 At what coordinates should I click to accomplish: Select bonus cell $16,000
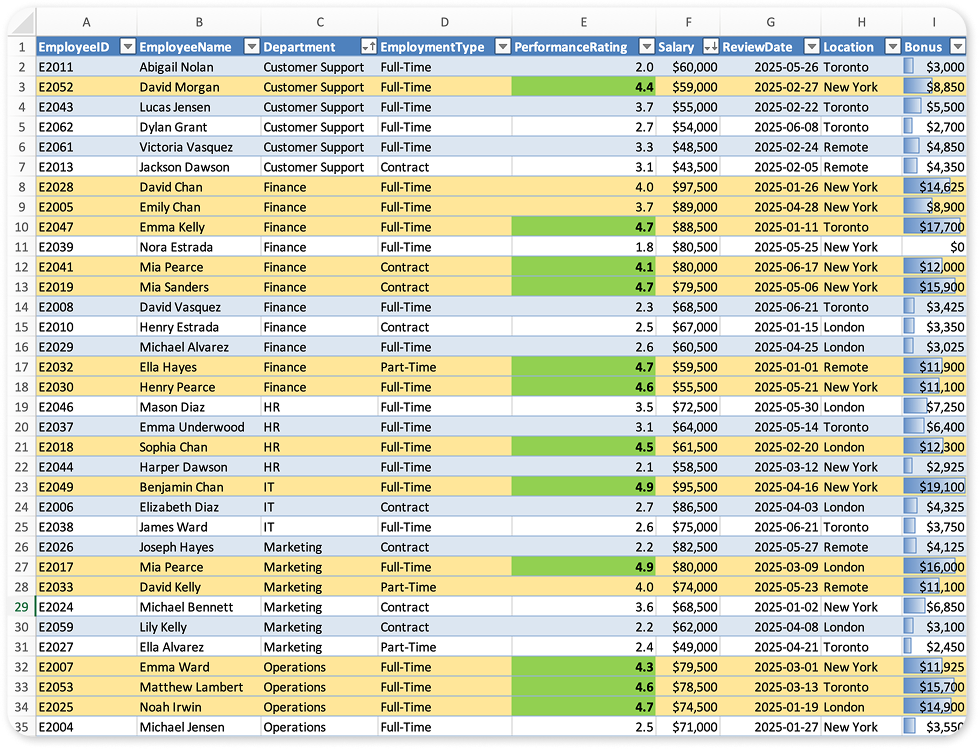[x=934, y=567]
